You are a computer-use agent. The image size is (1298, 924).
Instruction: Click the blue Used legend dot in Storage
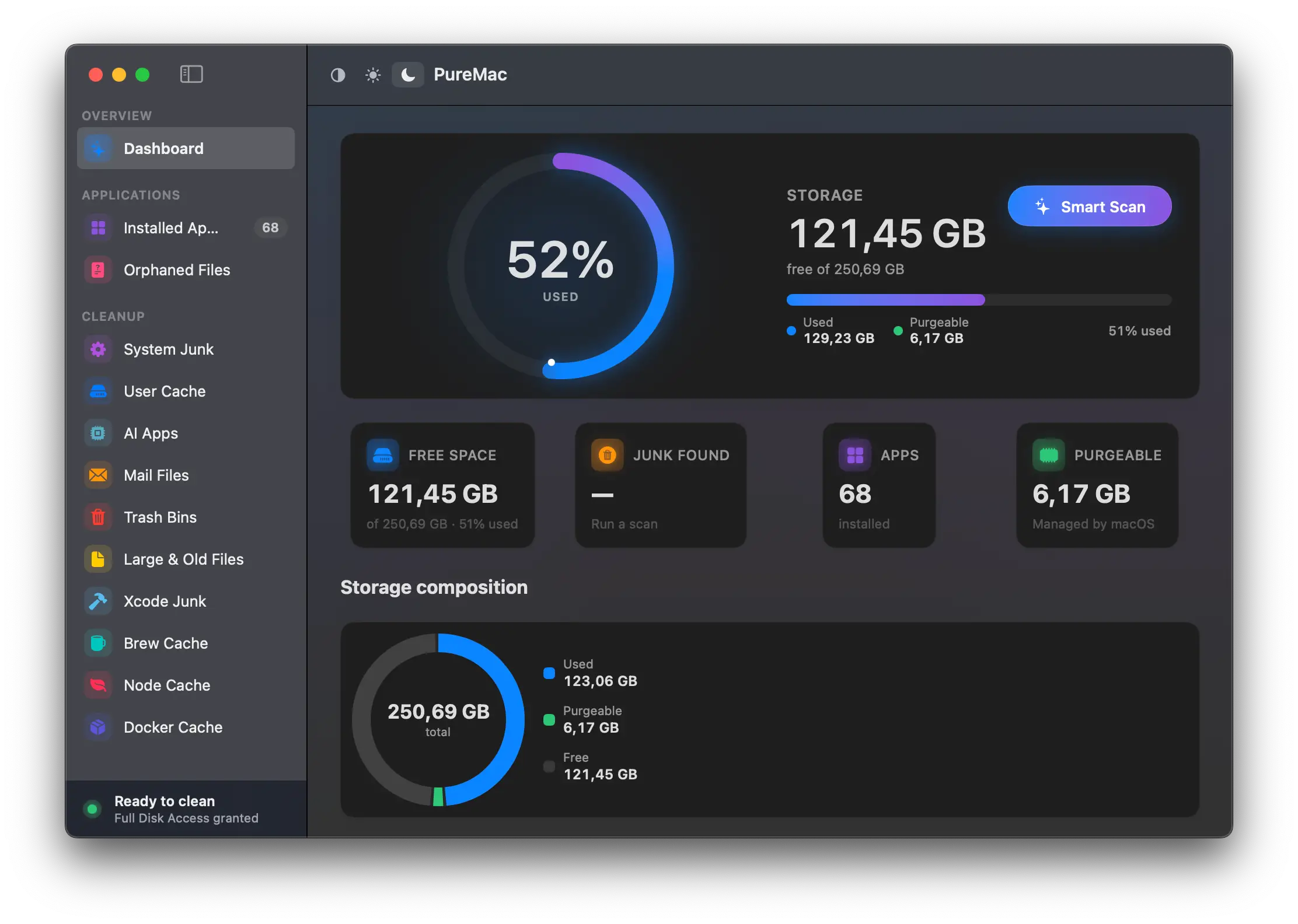(791, 331)
